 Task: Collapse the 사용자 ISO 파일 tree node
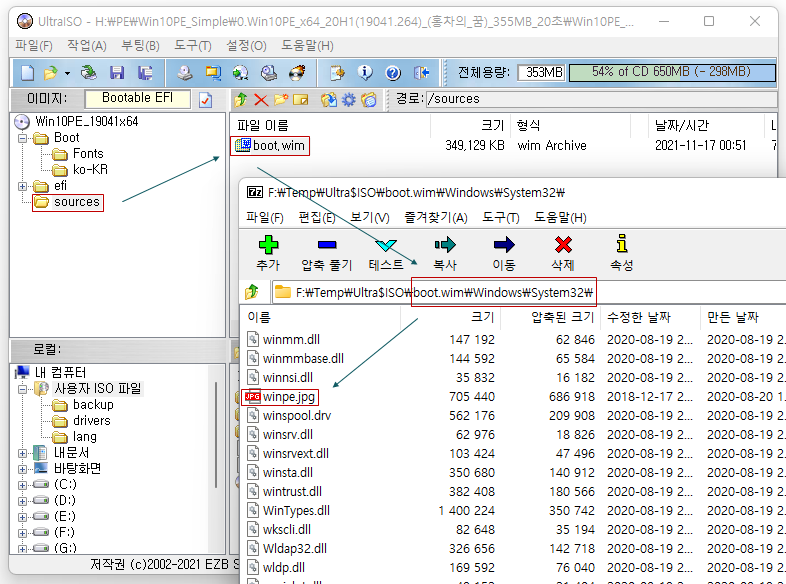click(23, 389)
